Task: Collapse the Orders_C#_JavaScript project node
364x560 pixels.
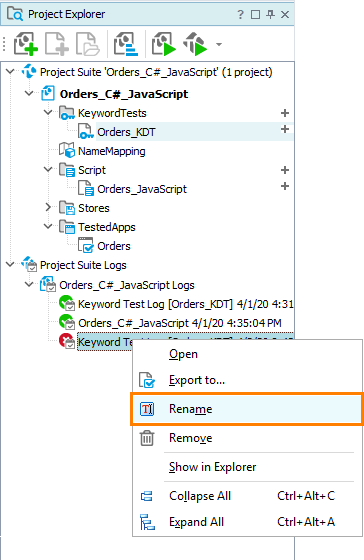Action: (29, 93)
